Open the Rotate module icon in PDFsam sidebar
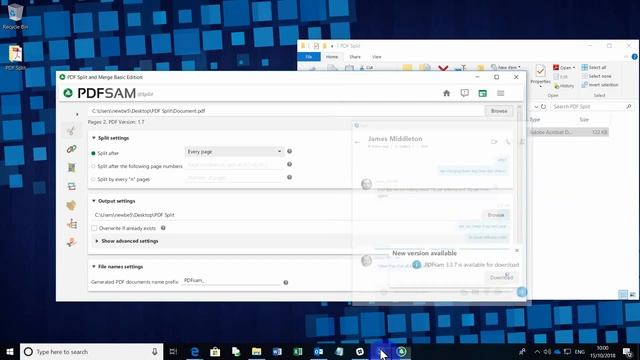640x360 pixels. 71,187
